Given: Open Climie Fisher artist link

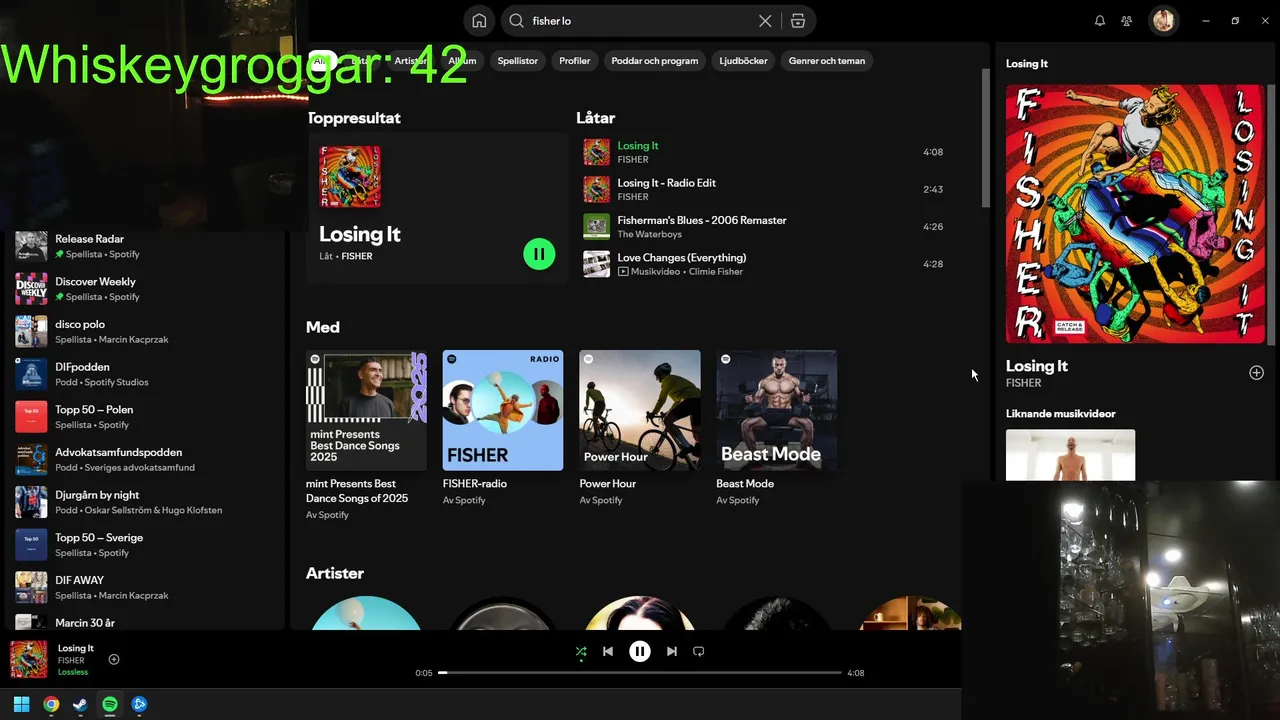Looking at the screenshot, I should [x=715, y=272].
